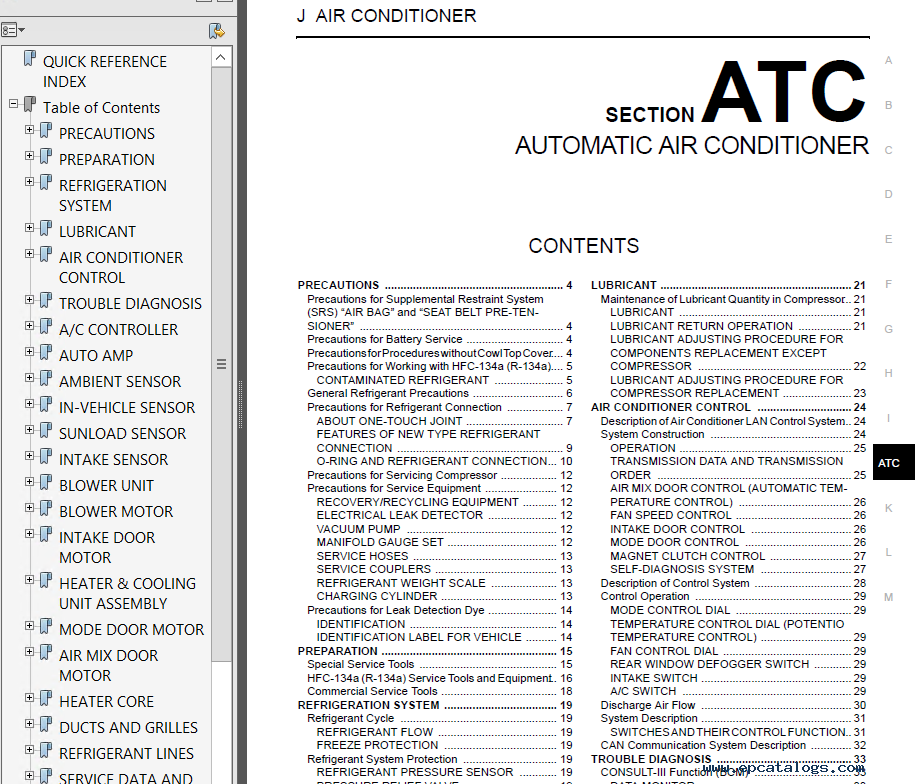Expand the LUBRICANT bookmark node

(x=29, y=228)
